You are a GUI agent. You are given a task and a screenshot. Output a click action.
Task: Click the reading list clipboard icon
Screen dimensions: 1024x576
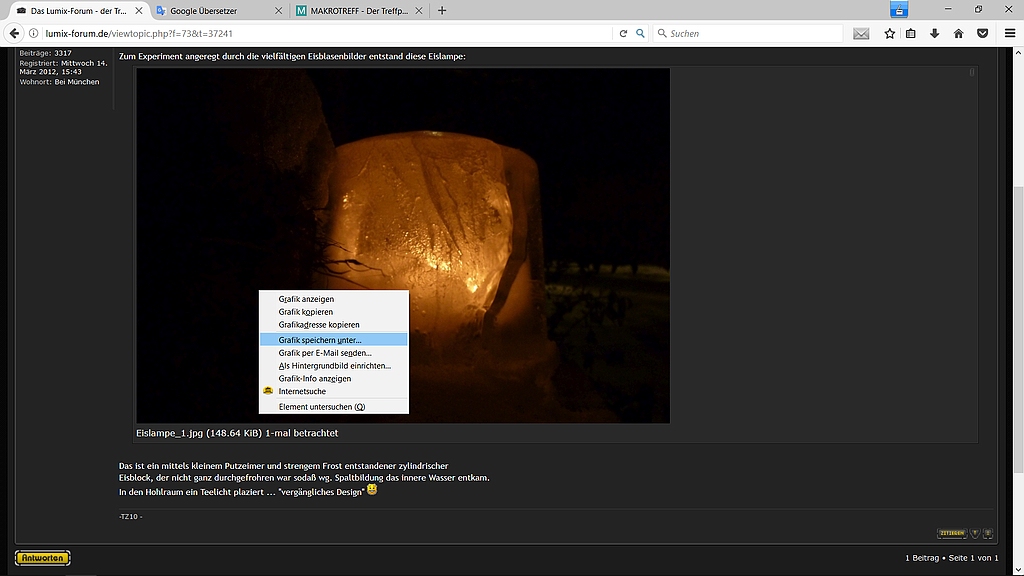pos(911,32)
